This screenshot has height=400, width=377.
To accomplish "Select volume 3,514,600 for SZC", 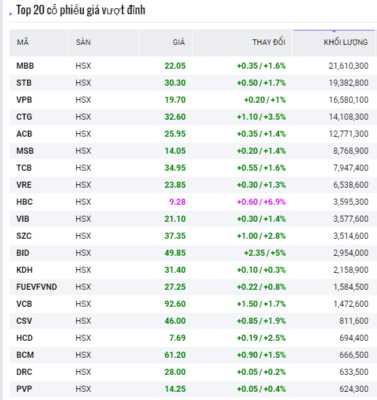I will pos(351,236).
